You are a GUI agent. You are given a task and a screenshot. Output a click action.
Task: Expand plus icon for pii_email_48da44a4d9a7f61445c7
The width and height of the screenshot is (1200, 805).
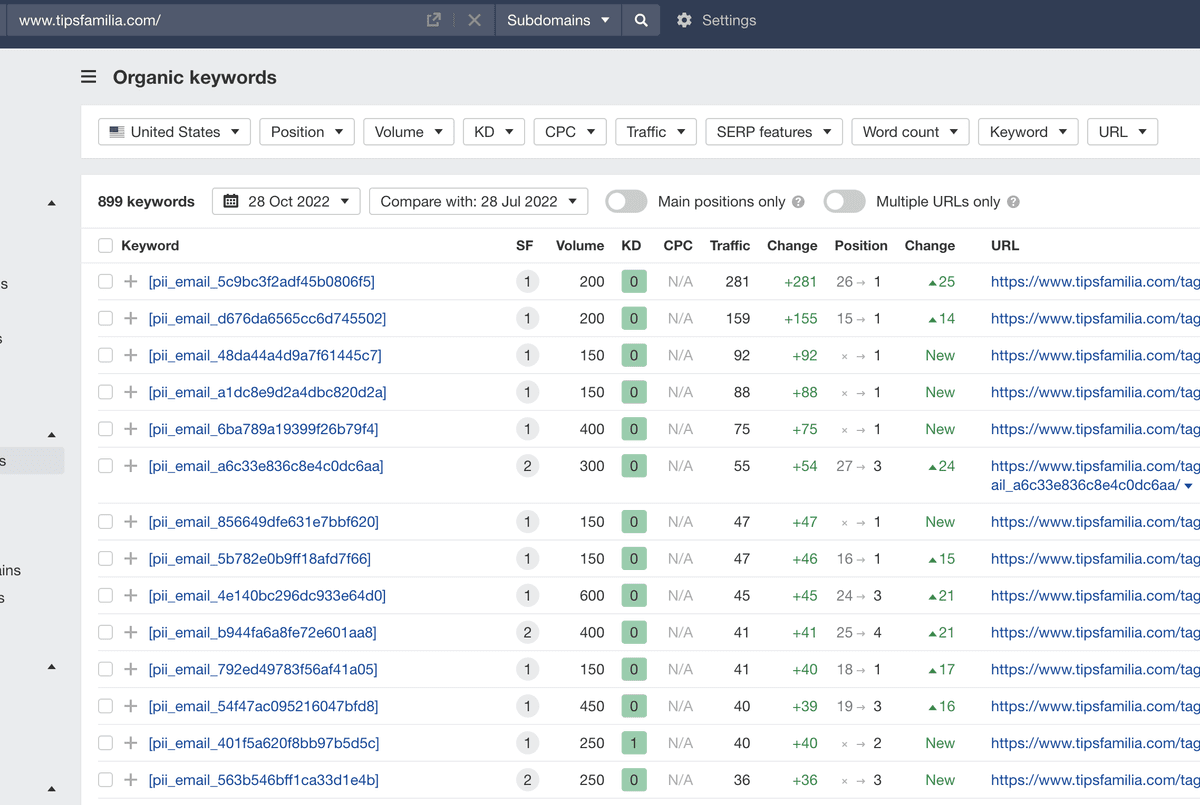click(x=130, y=356)
